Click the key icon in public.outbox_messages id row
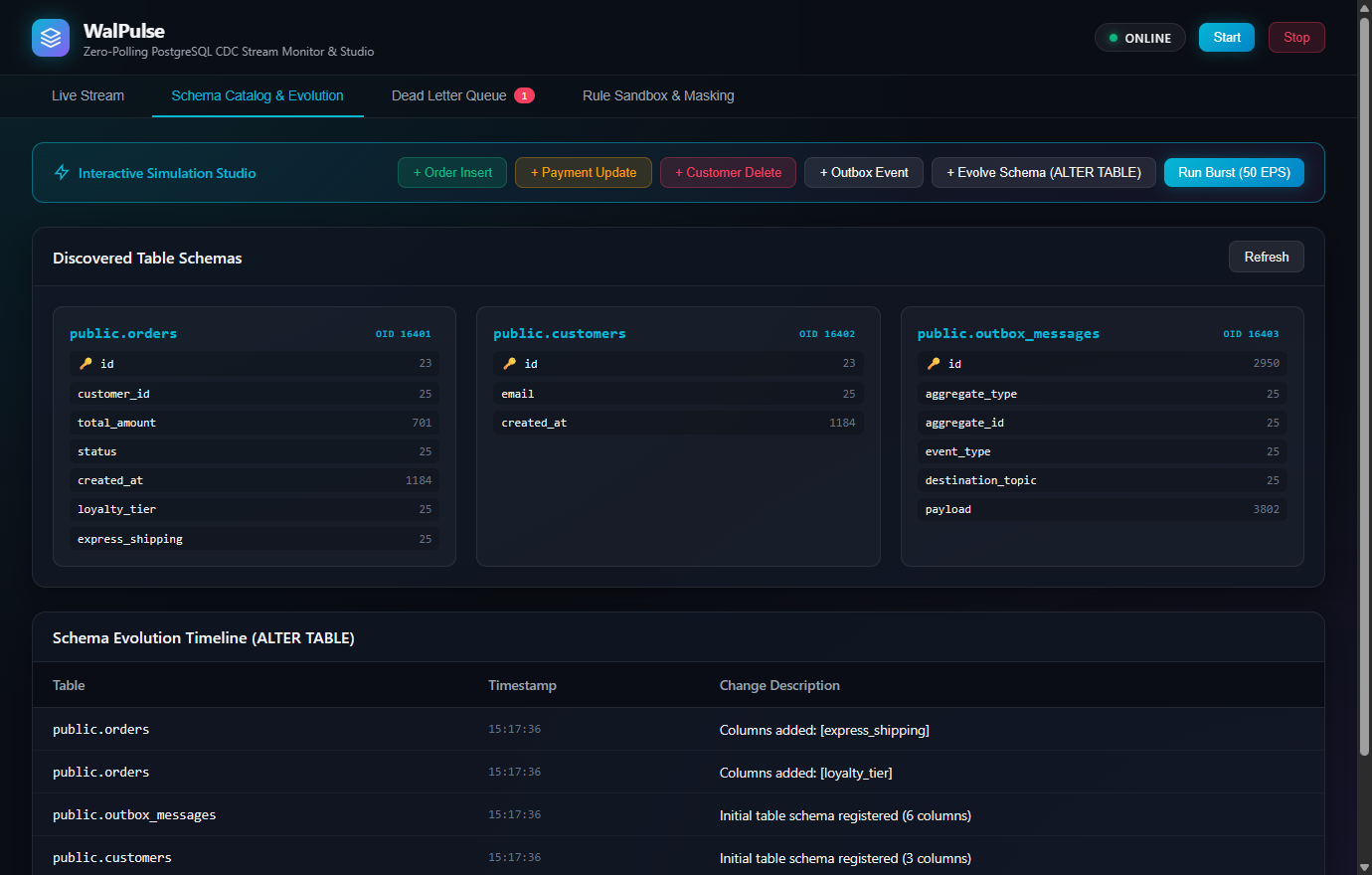The height and width of the screenshot is (875, 1372). [x=934, y=364]
